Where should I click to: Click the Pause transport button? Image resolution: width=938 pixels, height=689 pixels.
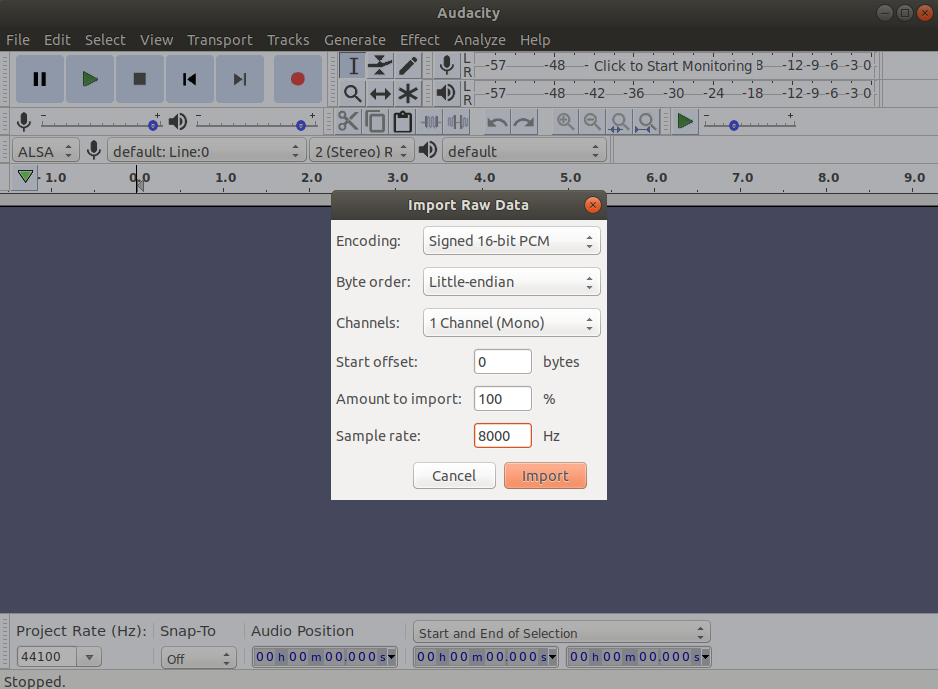39,79
